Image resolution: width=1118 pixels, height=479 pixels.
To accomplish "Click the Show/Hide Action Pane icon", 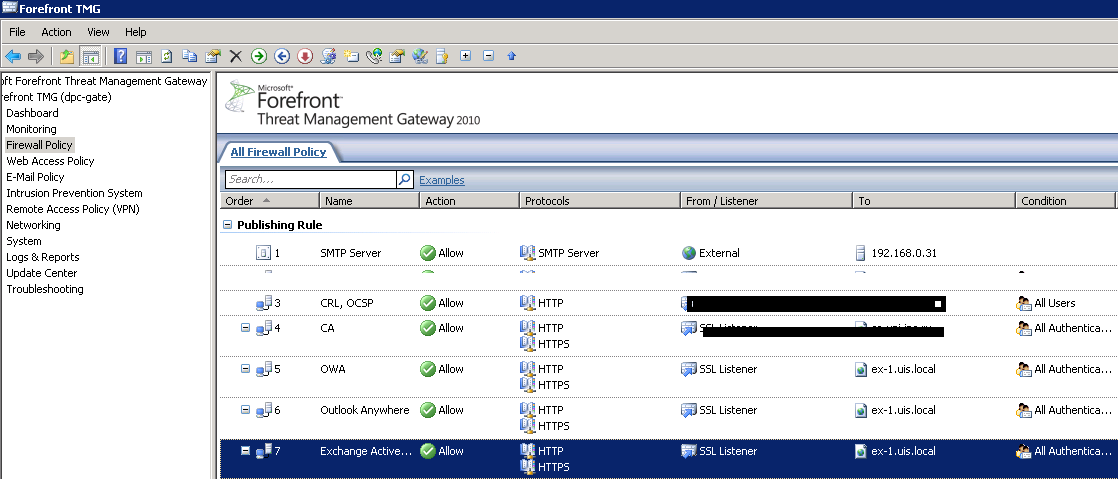I will tap(144, 56).
